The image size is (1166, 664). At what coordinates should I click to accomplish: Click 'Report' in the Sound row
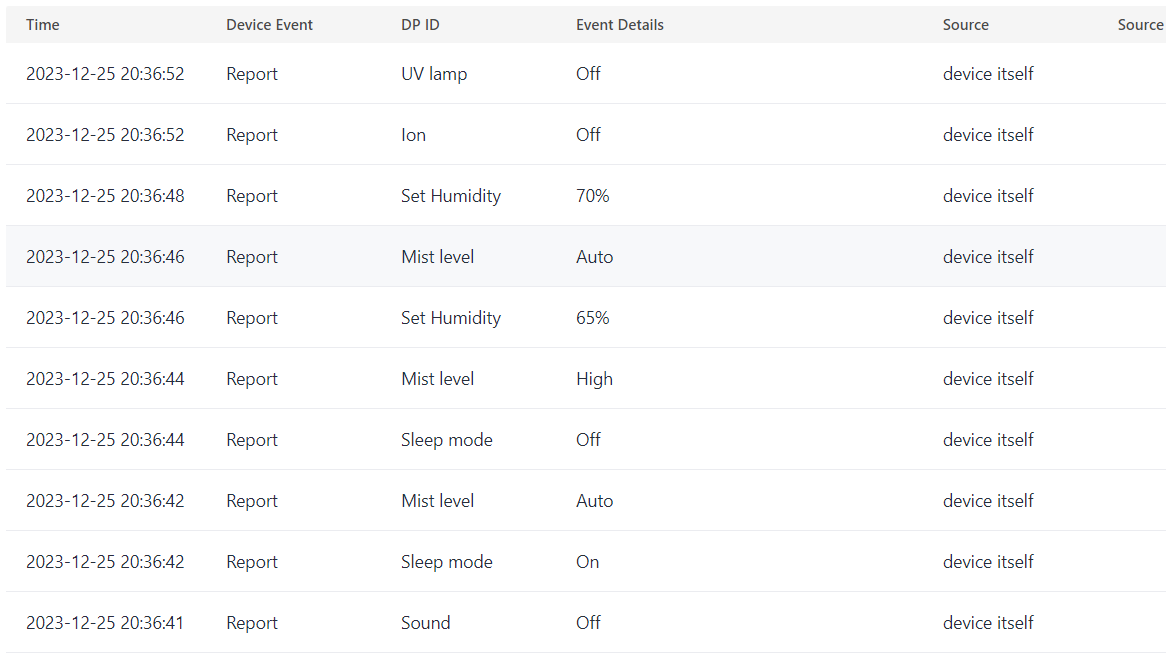point(252,623)
